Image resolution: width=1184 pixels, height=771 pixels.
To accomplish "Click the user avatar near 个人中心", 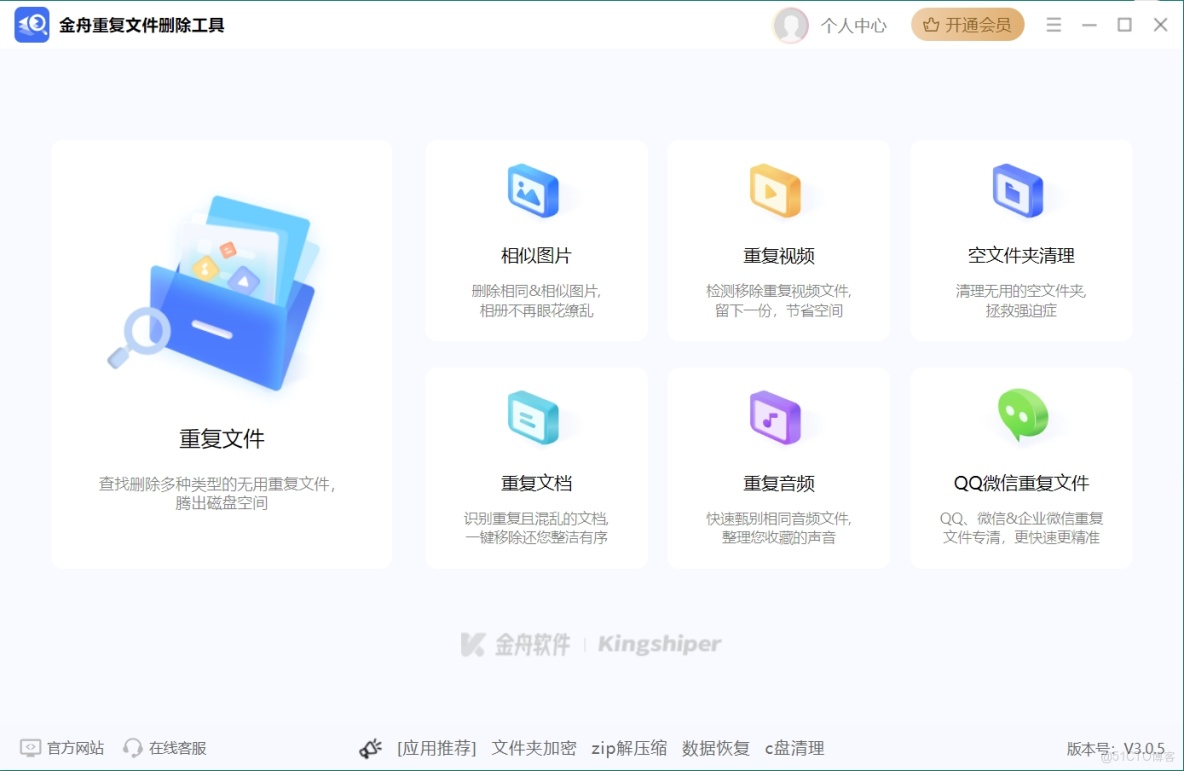I will pyautogui.click(x=791, y=26).
